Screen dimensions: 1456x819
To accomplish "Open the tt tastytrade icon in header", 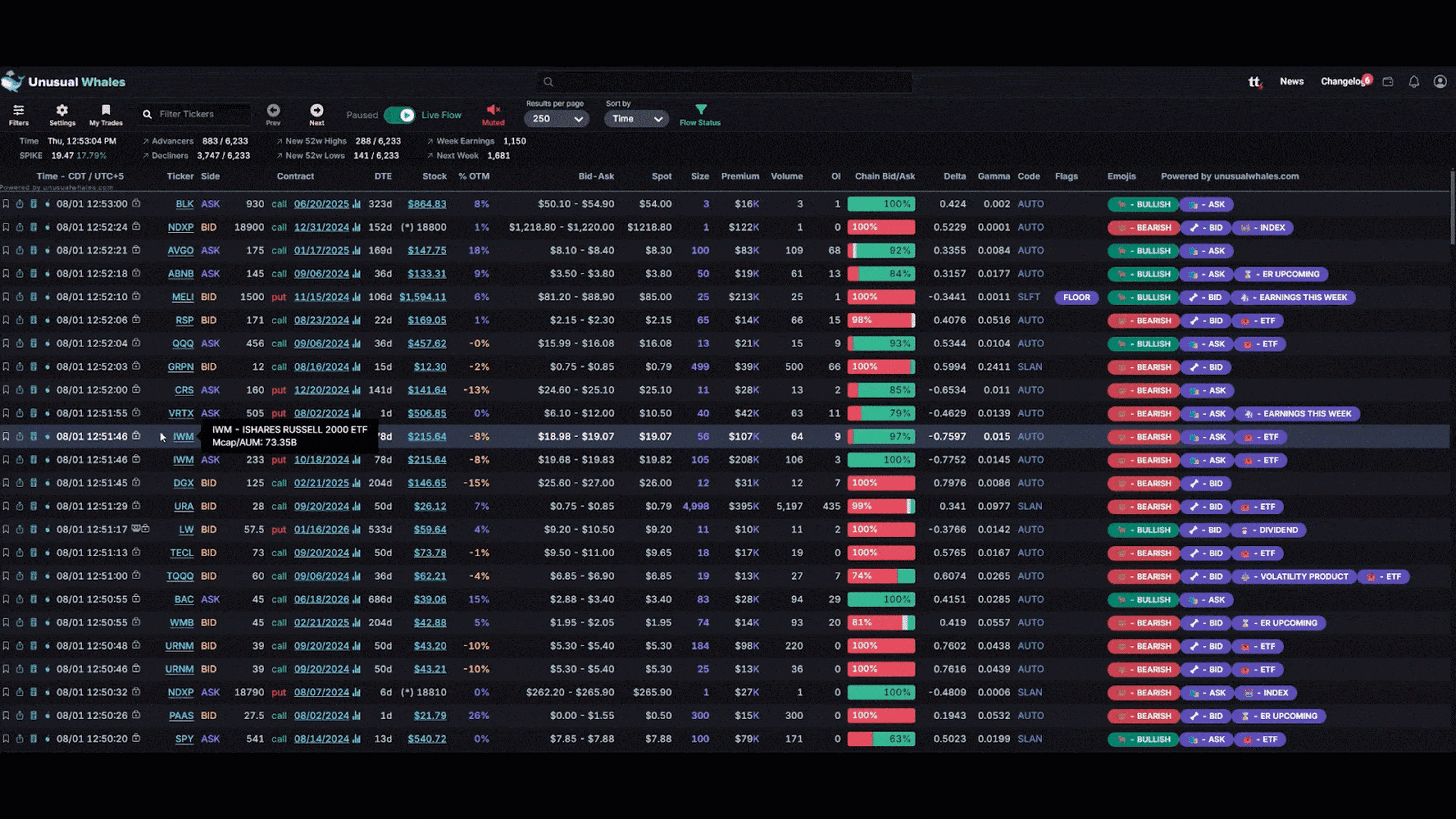I will tap(1255, 82).
